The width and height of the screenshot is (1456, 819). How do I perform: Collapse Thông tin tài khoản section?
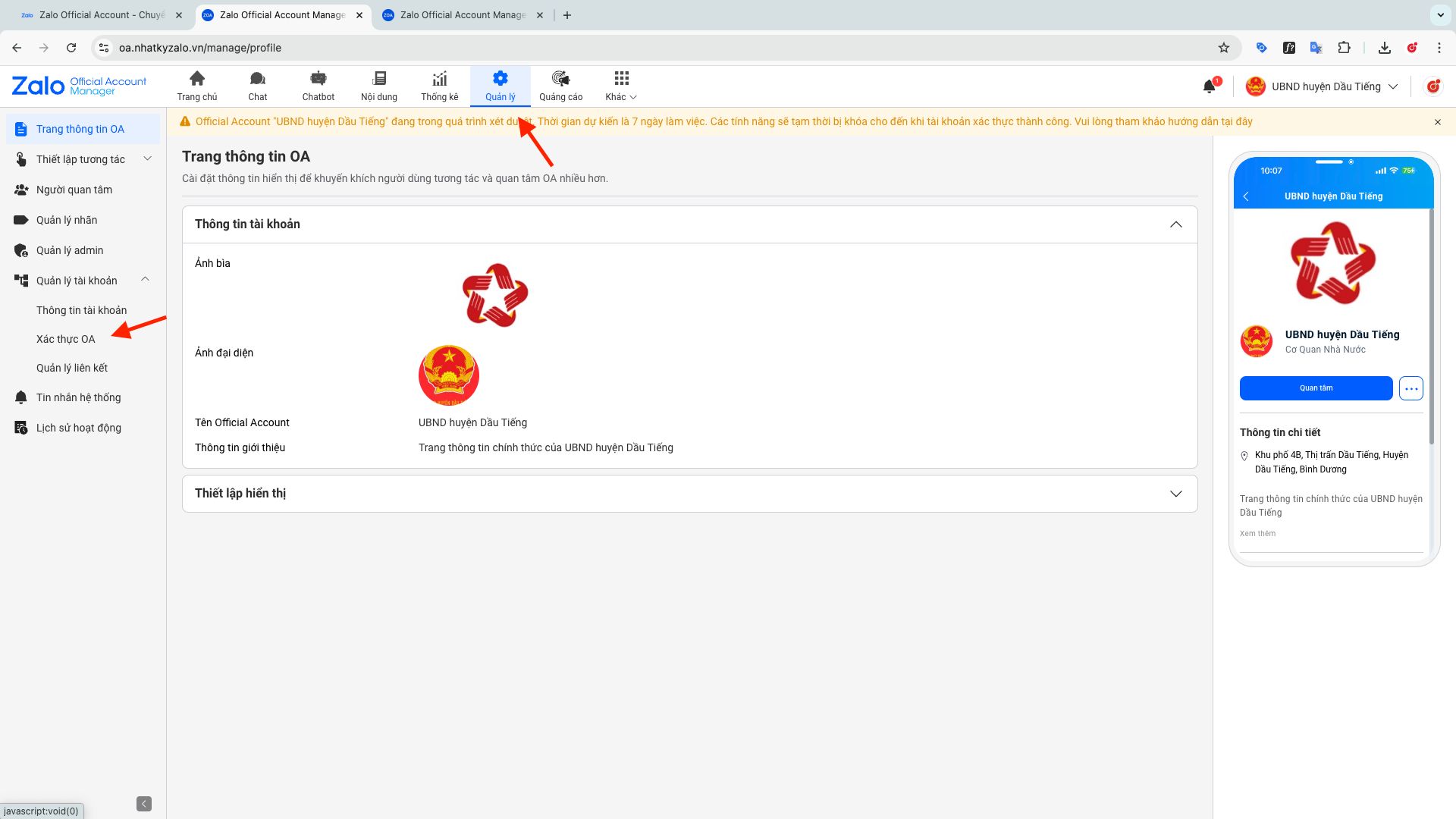tap(1175, 224)
